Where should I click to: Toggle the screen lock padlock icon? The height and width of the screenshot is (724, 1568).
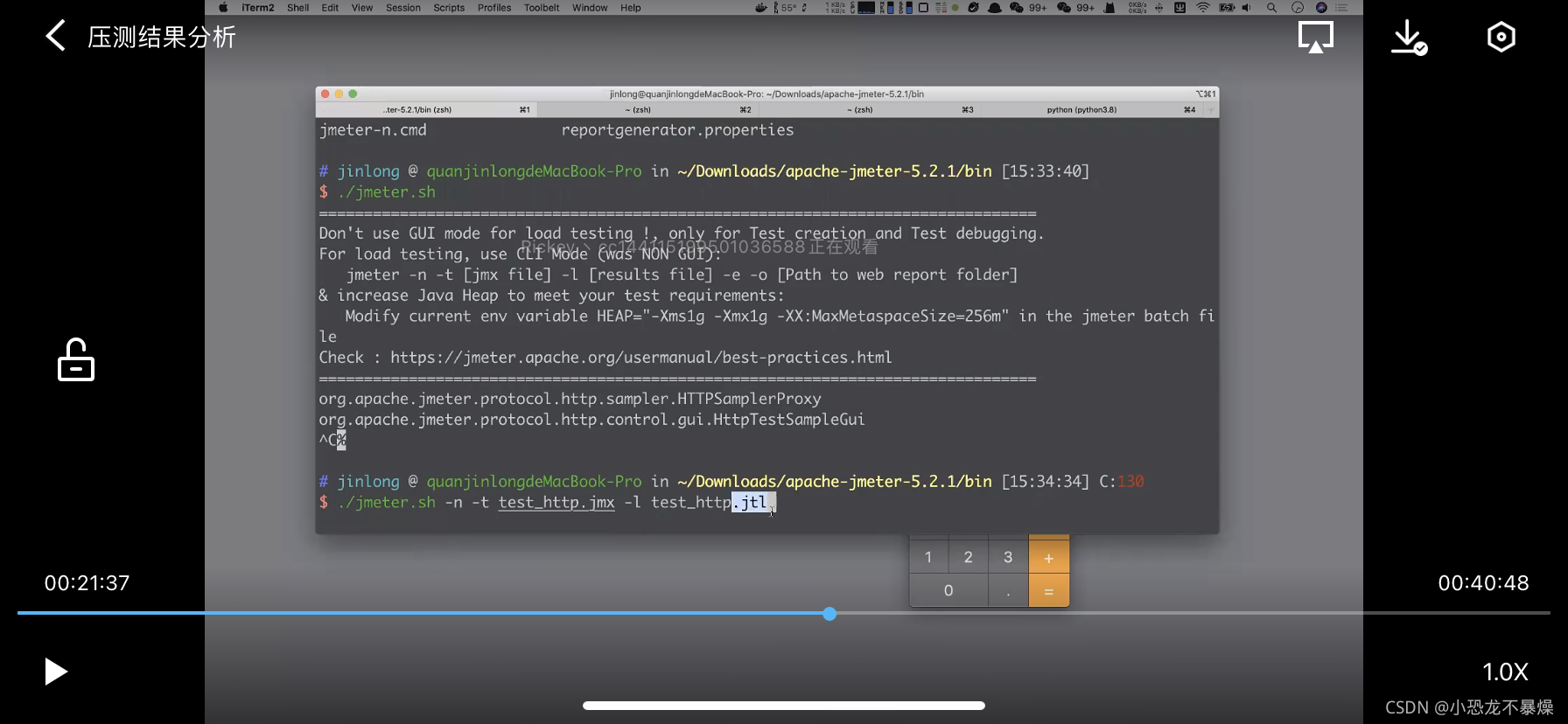76,359
